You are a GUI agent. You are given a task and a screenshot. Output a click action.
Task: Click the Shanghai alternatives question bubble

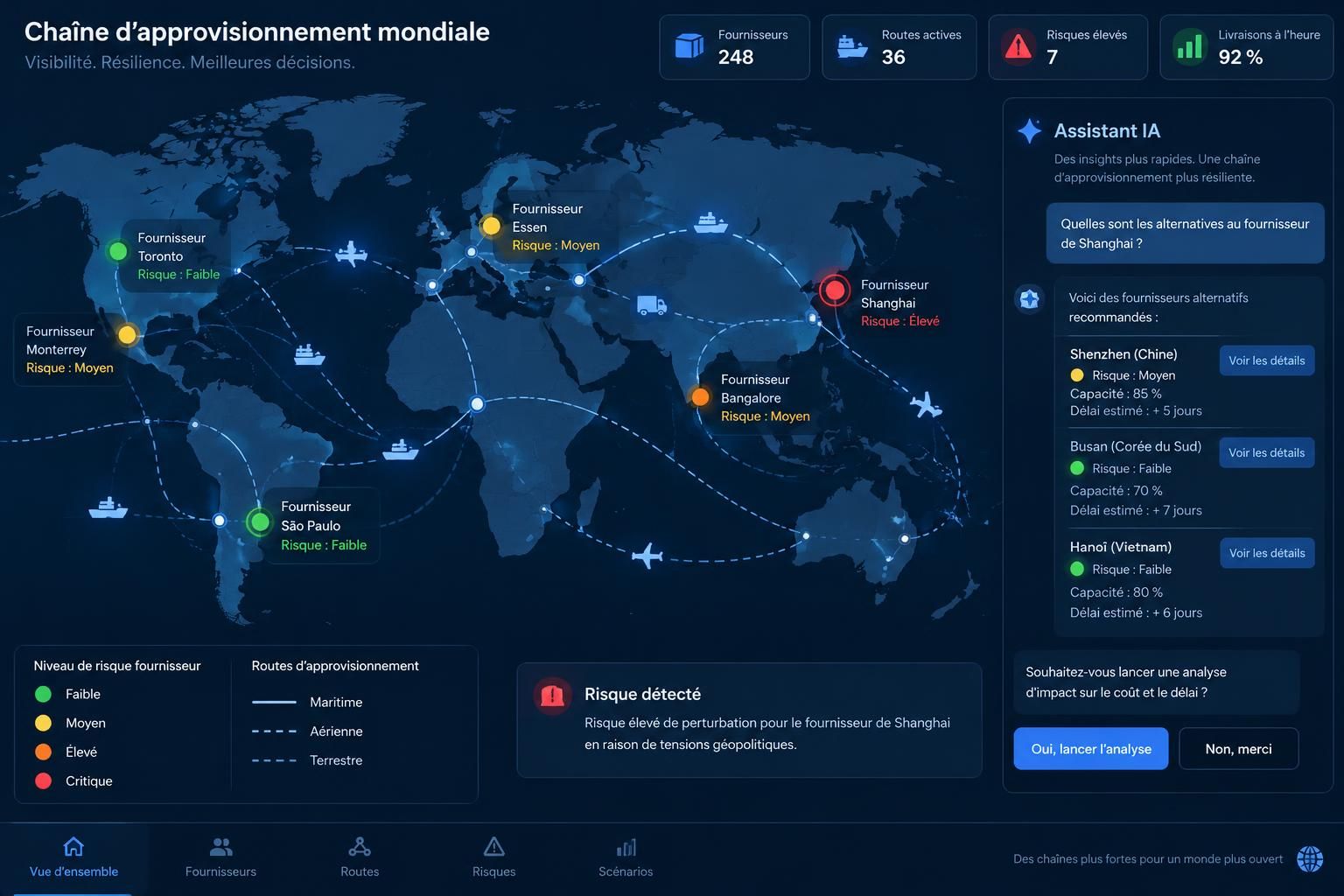1185,234
